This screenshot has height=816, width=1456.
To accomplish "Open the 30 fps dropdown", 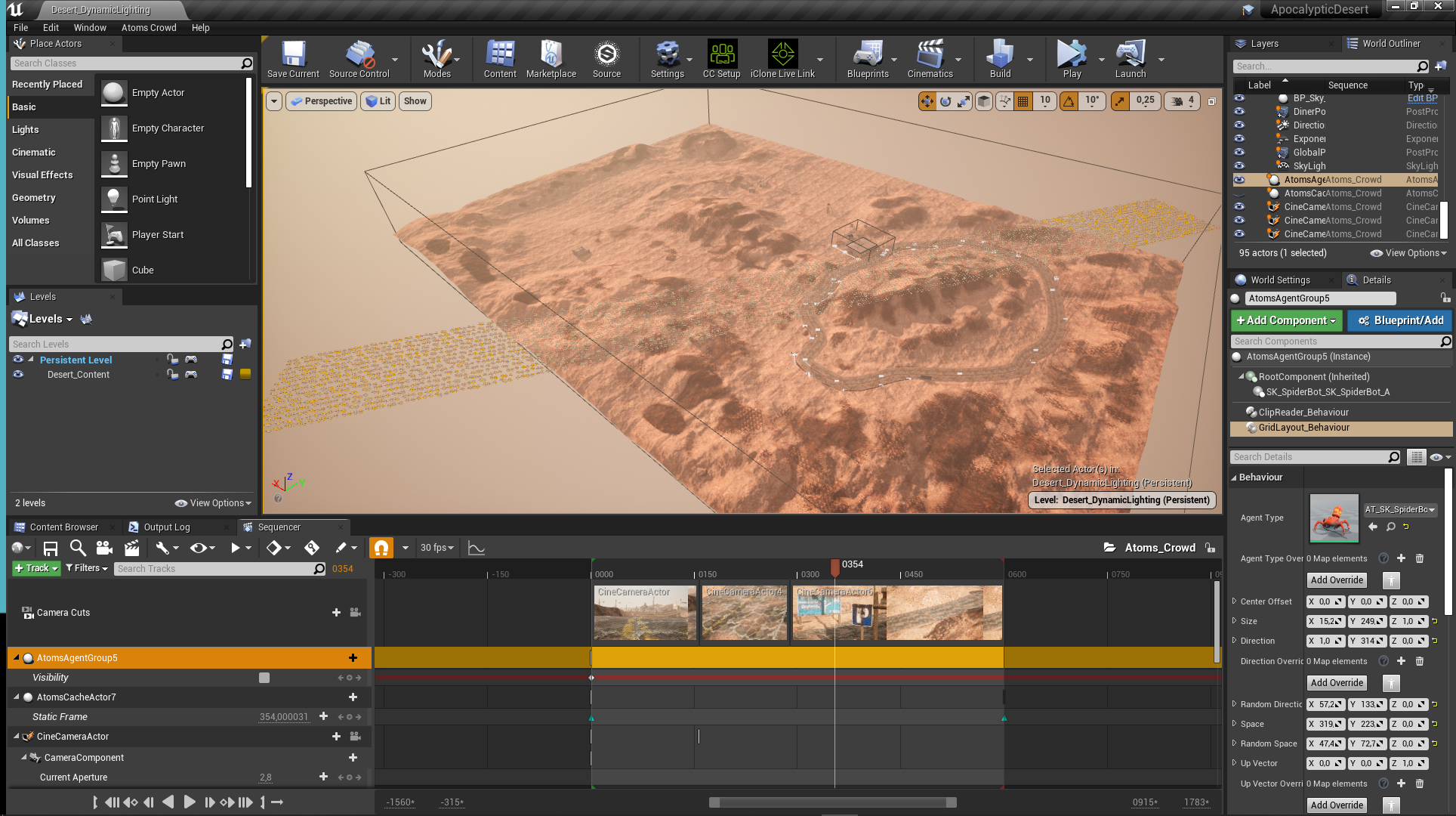I will point(437,548).
